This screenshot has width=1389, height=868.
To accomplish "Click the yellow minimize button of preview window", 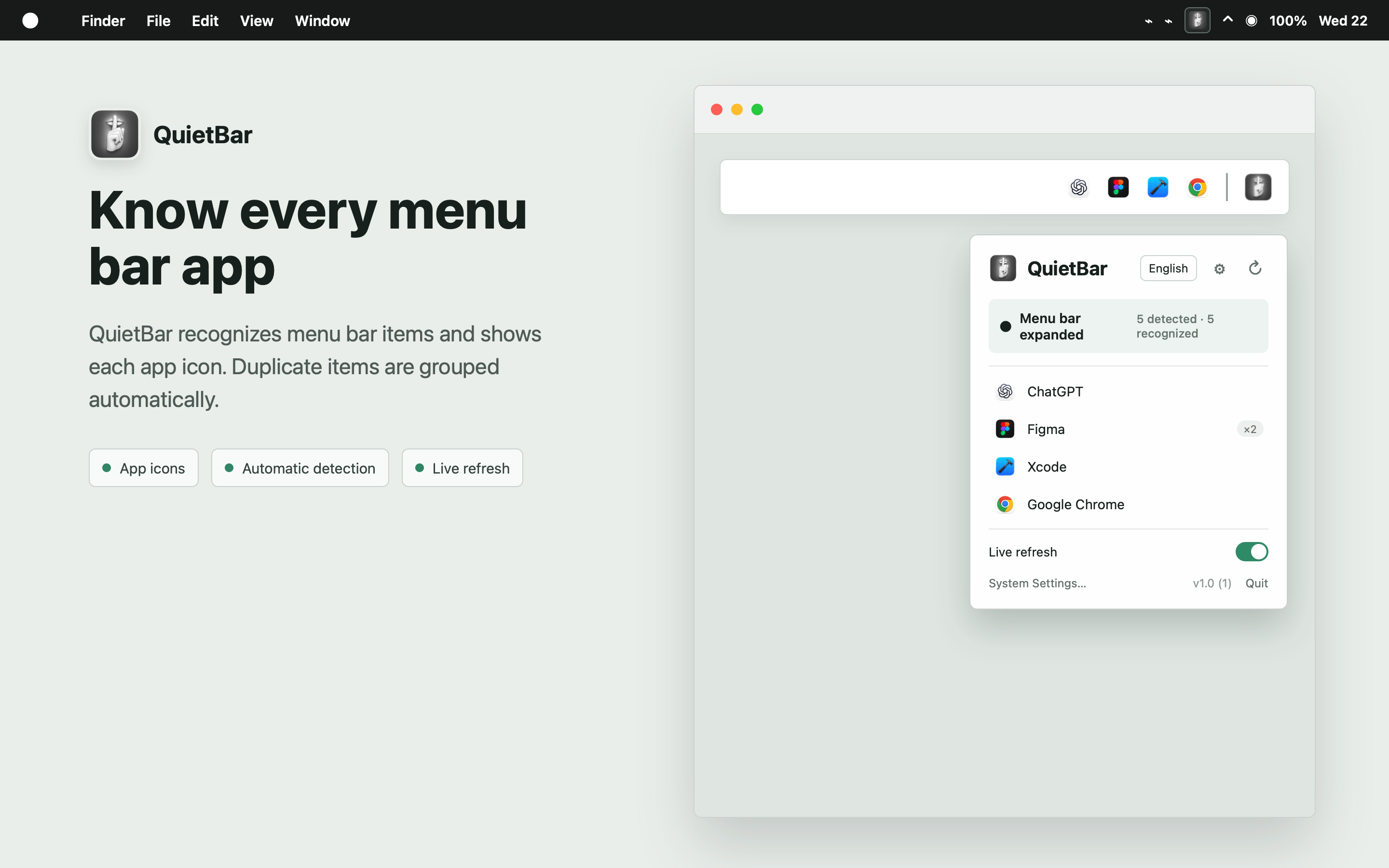I will [x=737, y=109].
